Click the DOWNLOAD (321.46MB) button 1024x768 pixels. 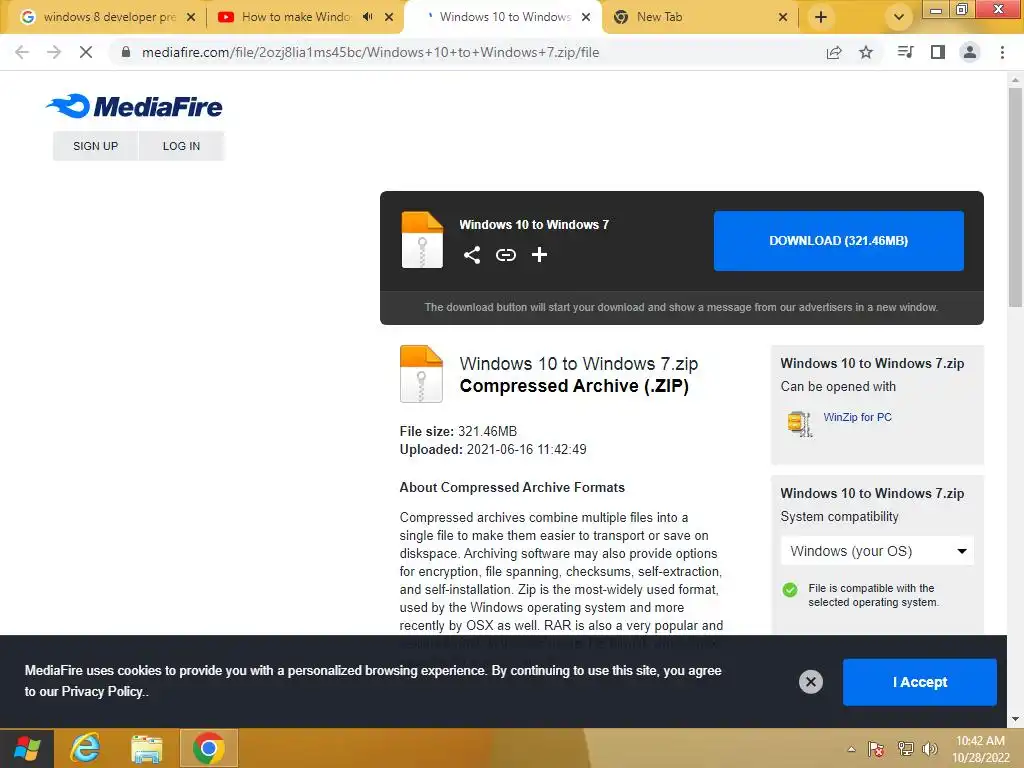pyautogui.click(x=839, y=240)
